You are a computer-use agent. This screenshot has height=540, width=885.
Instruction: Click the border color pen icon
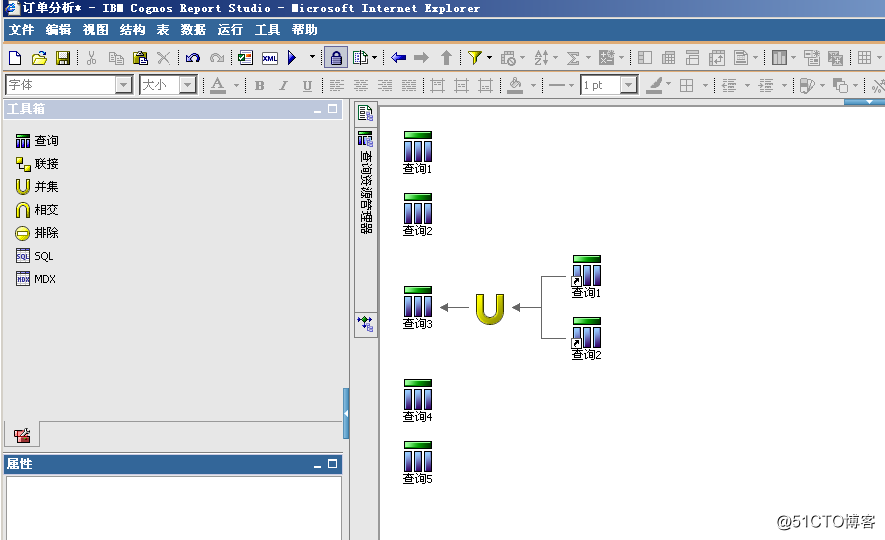pos(655,85)
